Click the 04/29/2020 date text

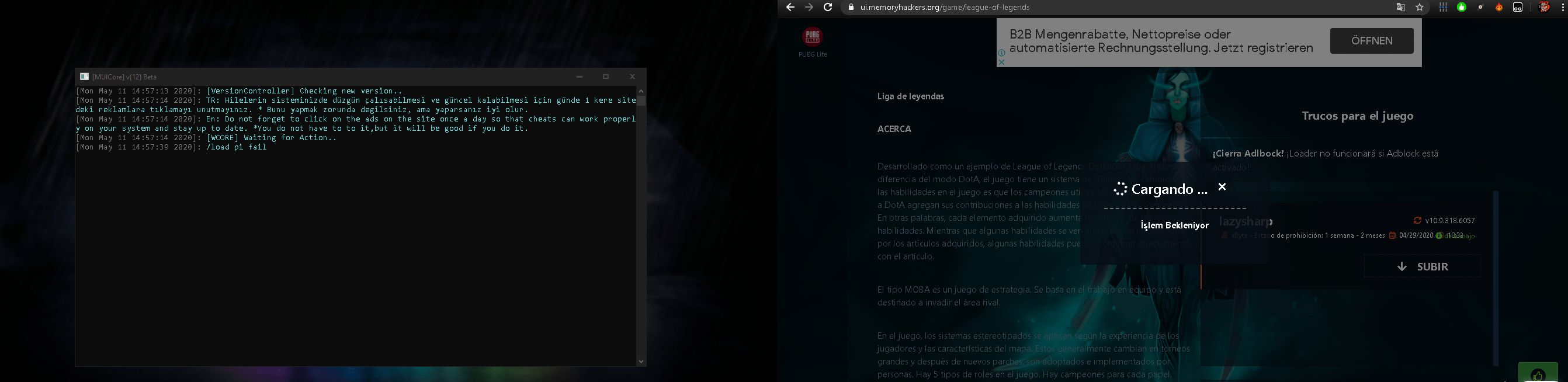[x=1416, y=235]
